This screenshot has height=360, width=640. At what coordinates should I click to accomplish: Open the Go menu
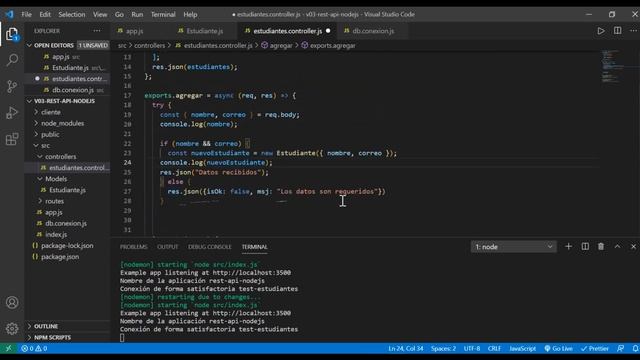point(119,14)
